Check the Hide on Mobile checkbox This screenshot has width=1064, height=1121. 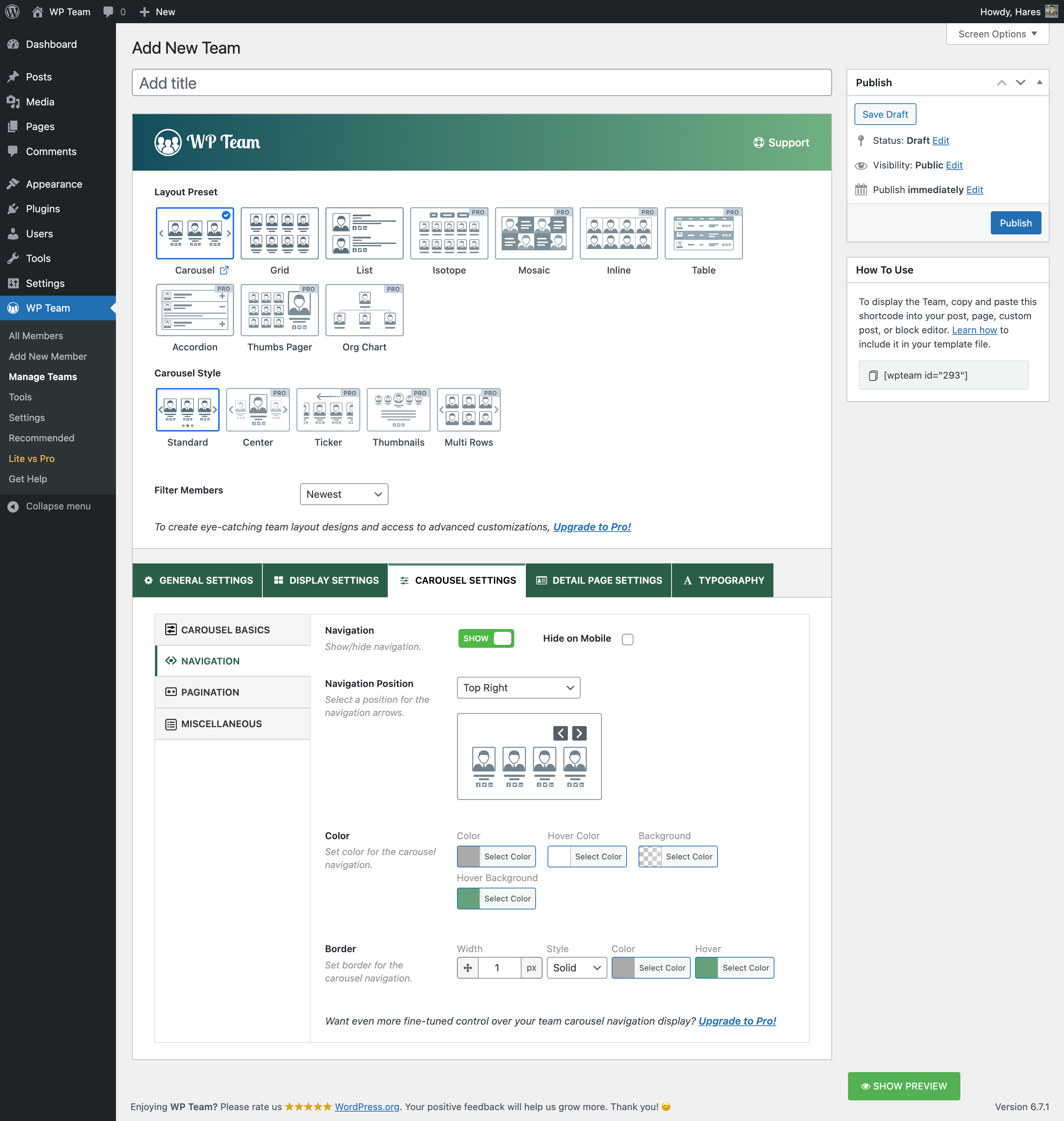627,639
